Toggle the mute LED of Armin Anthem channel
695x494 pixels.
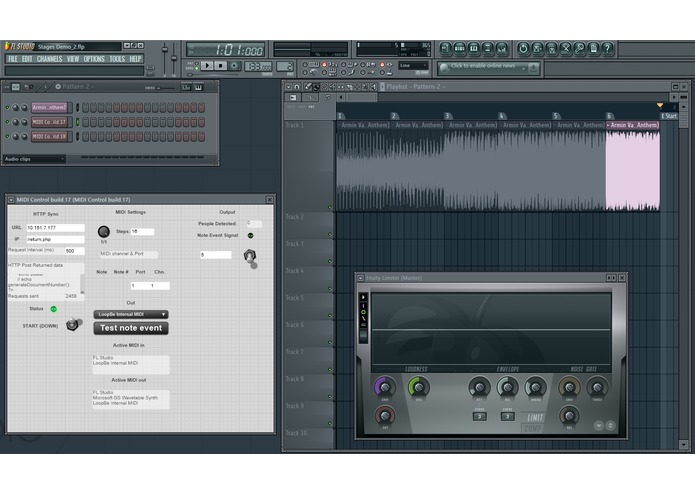tap(8, 107)
